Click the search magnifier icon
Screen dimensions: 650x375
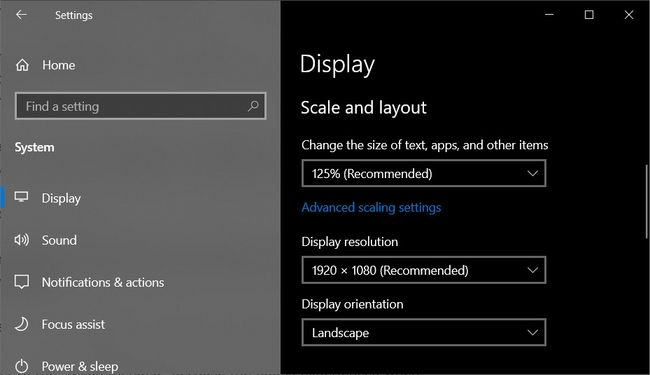[253, 106]
